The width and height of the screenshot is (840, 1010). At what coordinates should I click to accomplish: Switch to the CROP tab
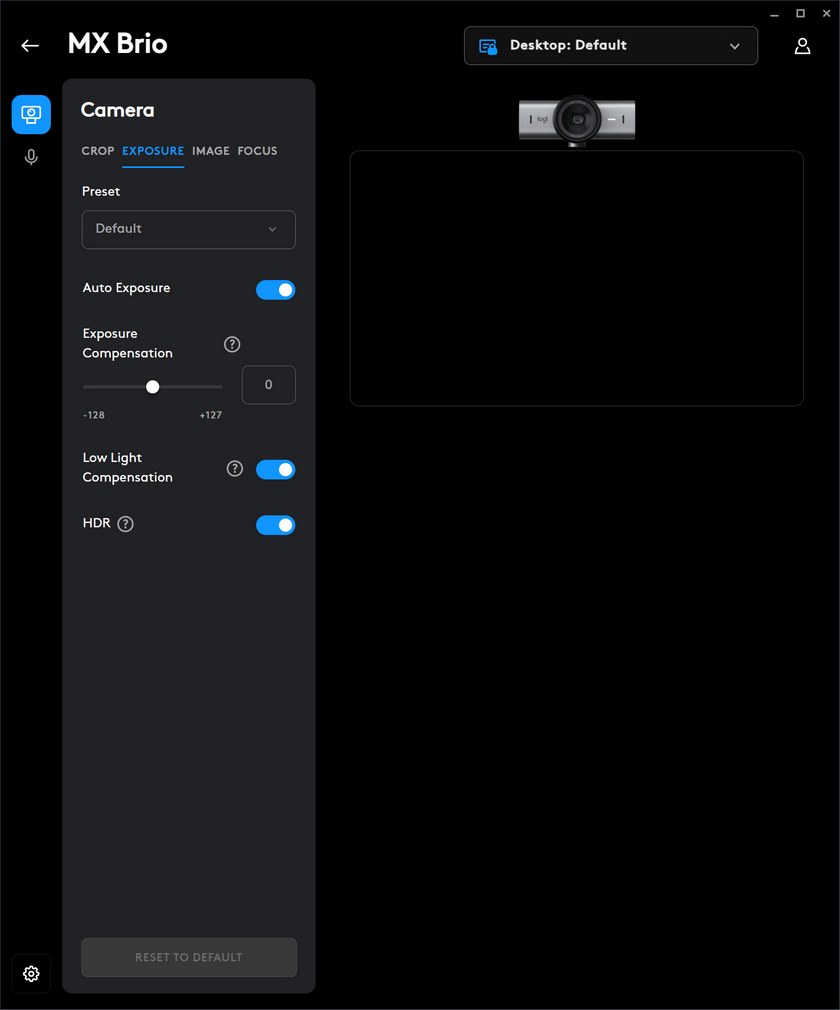(98, 151)
